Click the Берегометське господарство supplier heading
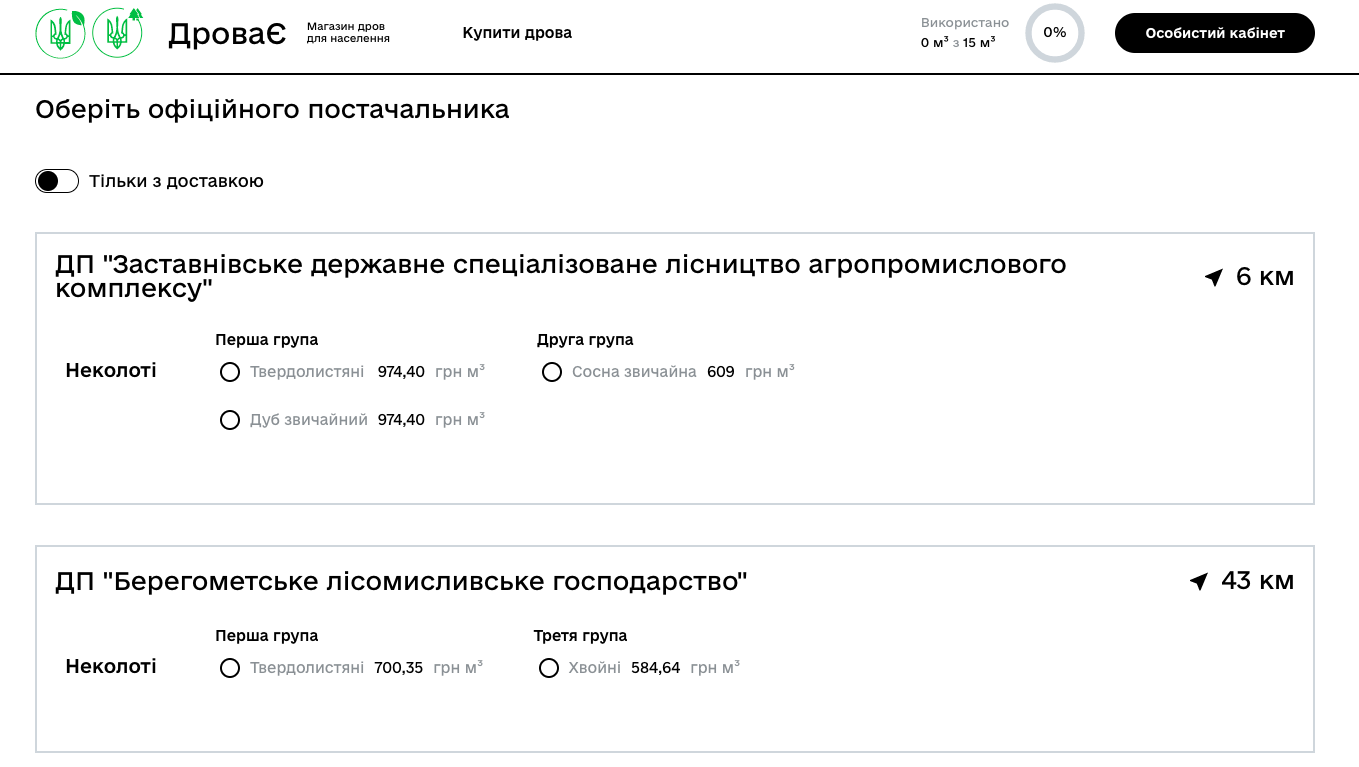 pyautogui.click(x=401, y=581)
